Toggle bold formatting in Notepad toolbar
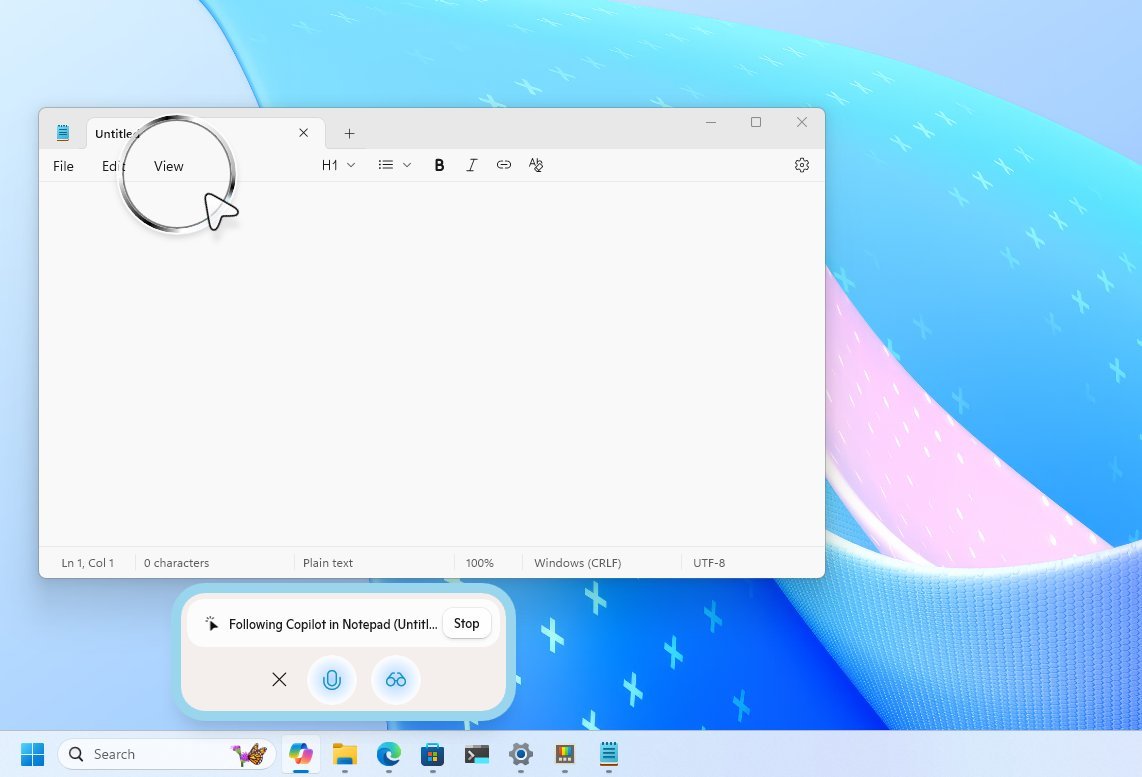The width and height of the screenshot is (1142, 777). click(439, 165)
